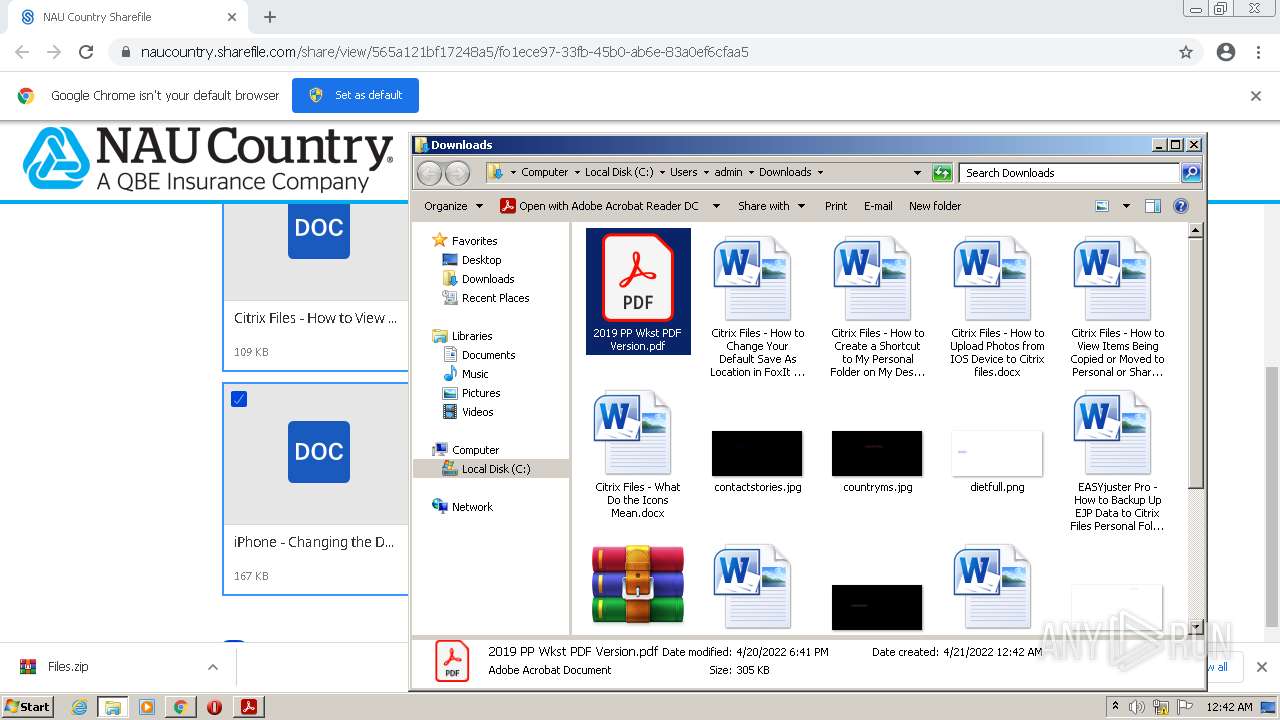The height and width of the screenshot is (720, 1280).
Task: Expand the Open with dropdown arrow
Action: 715,206
